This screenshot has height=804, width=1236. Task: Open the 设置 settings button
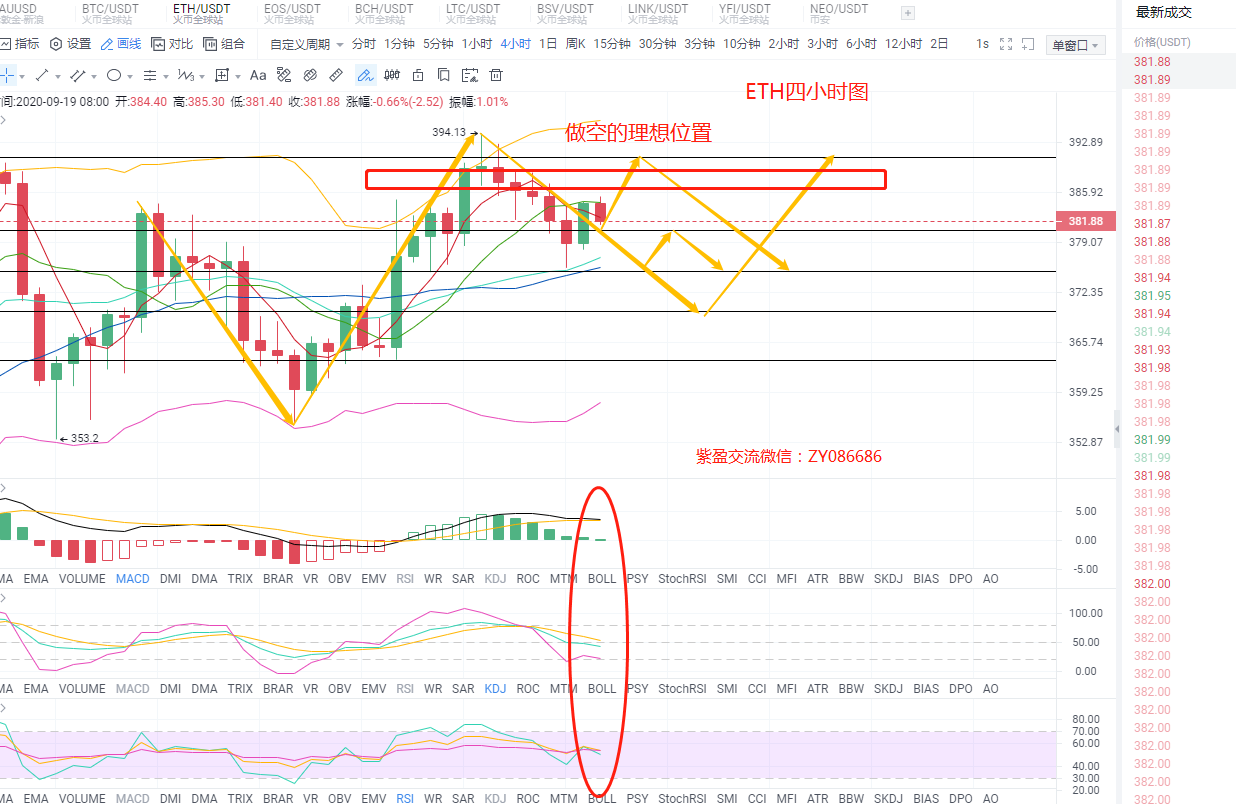coord(70,44)
